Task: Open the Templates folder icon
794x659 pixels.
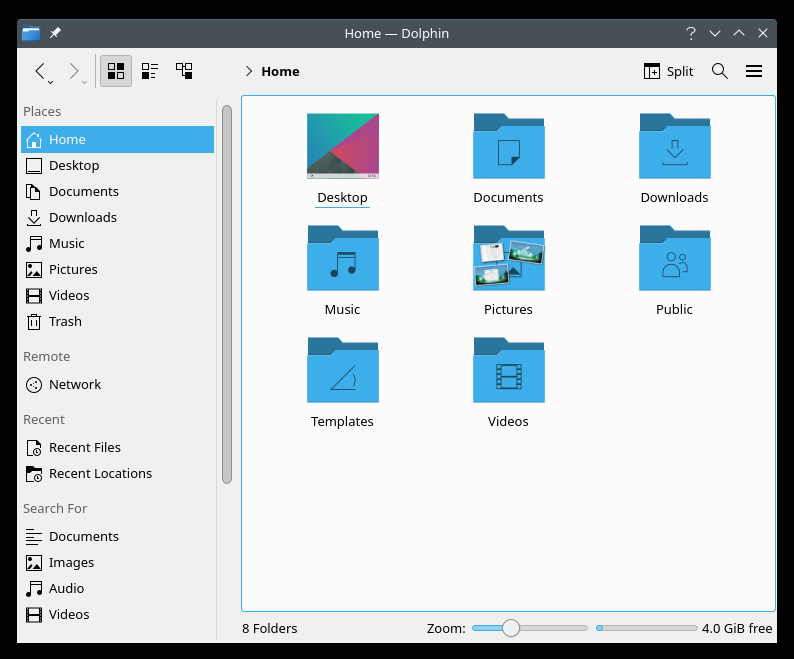Action: point(342,371)
